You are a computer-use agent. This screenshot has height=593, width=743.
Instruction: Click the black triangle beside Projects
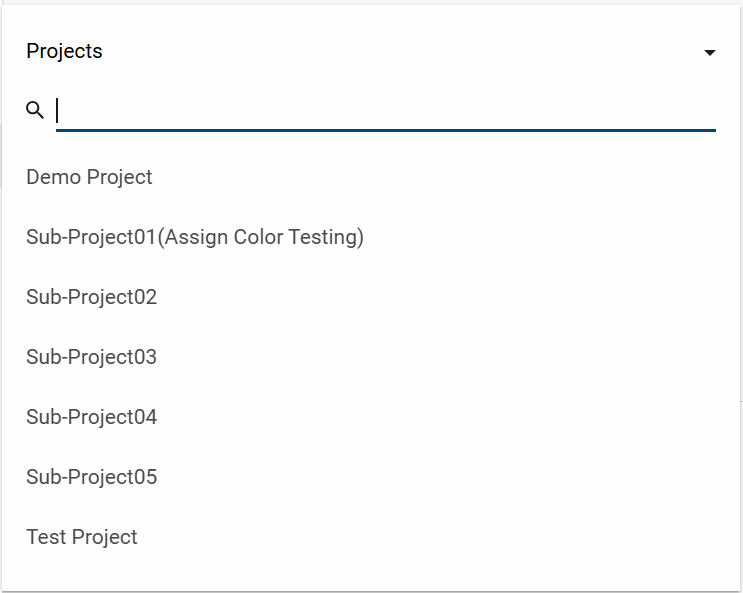[710, 52]
